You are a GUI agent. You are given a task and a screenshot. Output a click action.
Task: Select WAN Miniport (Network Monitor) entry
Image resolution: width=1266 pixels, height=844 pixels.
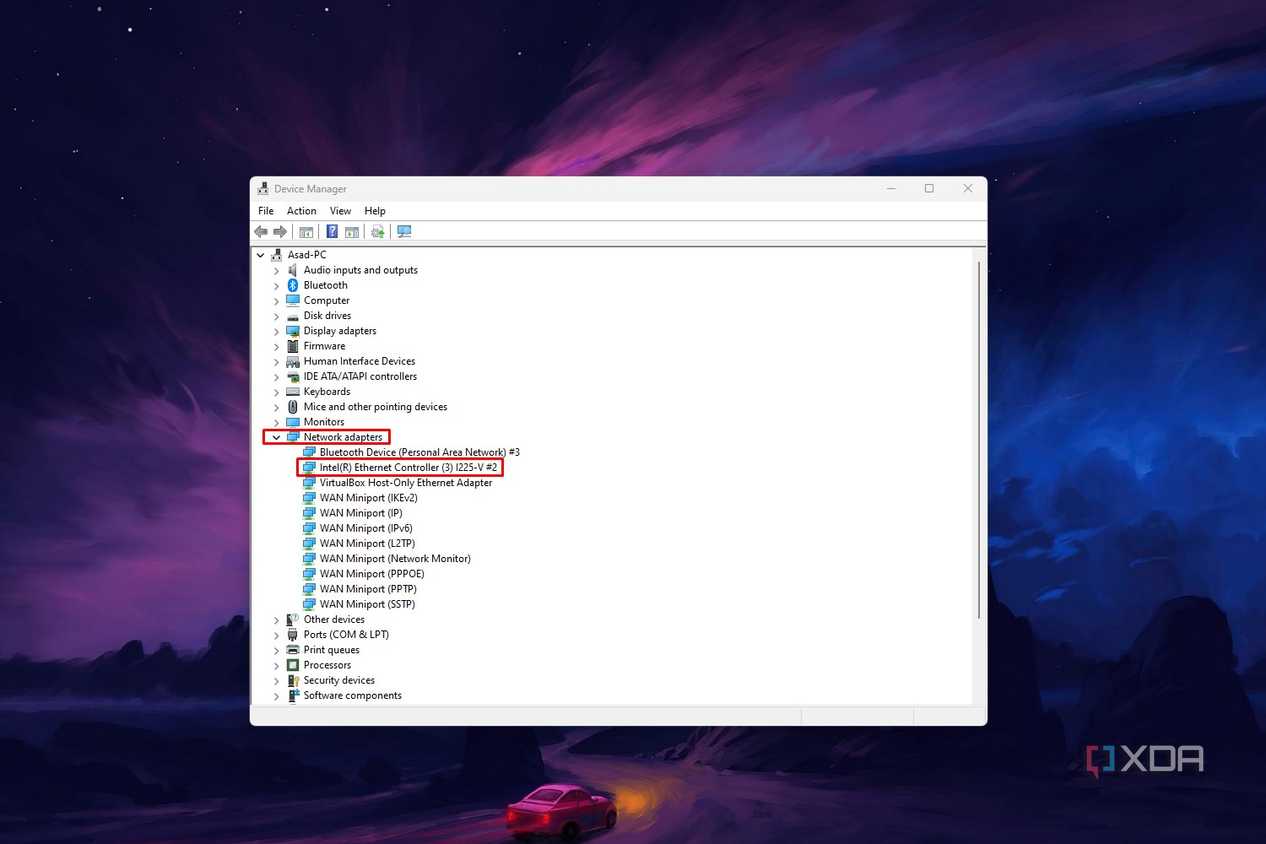click(395, 559)
